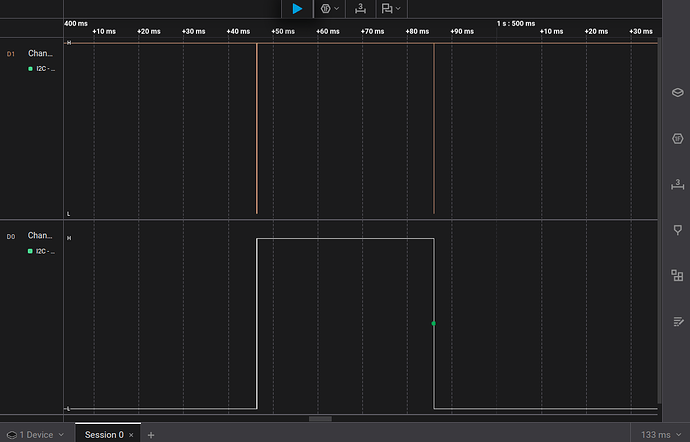Select the D0 channel label
This screenshot has height=442, width=690.
click(x=11, y=236)
